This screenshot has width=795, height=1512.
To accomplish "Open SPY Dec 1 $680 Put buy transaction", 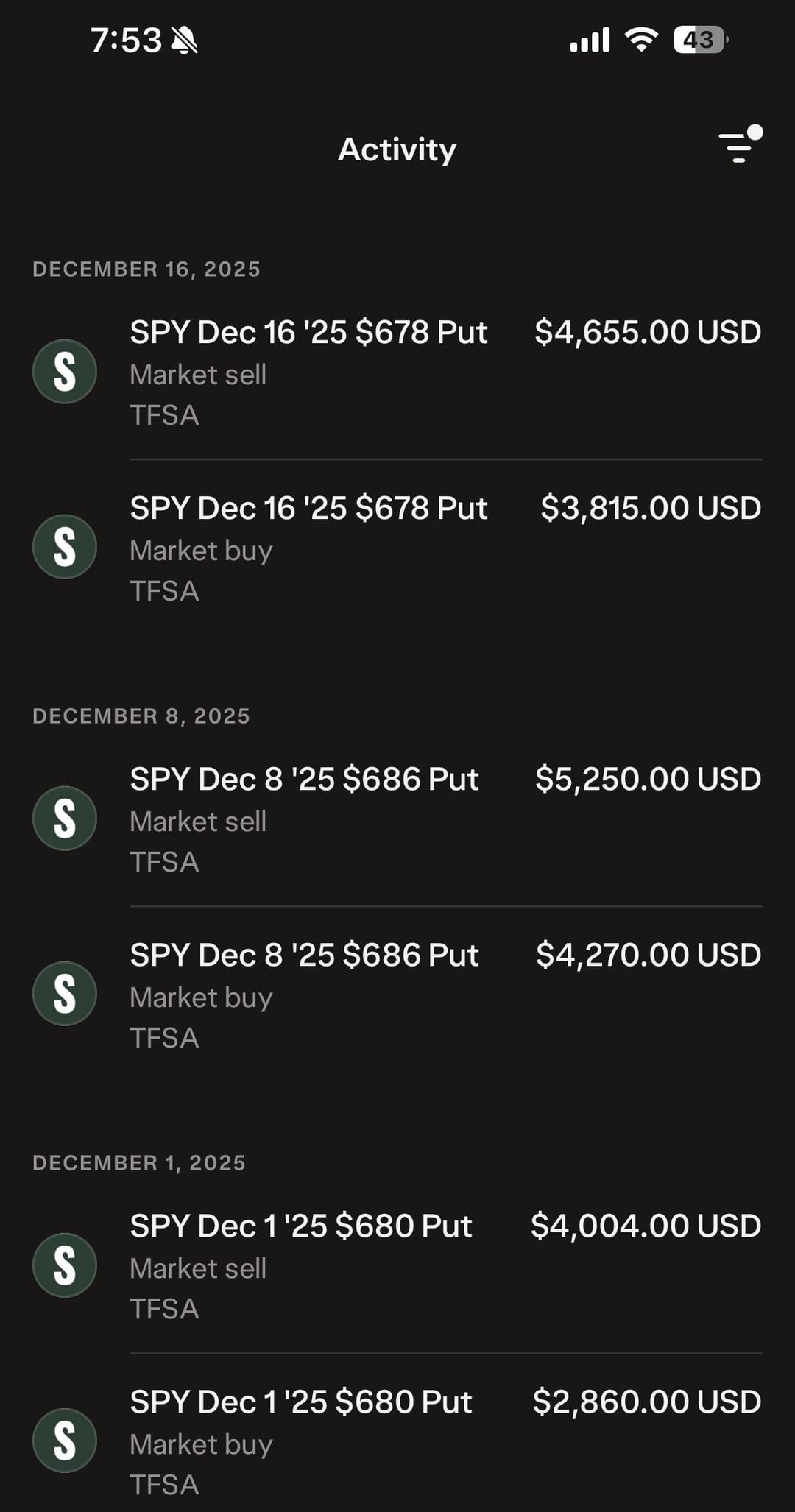I will pyautogui.click(x=300, y=1402).
